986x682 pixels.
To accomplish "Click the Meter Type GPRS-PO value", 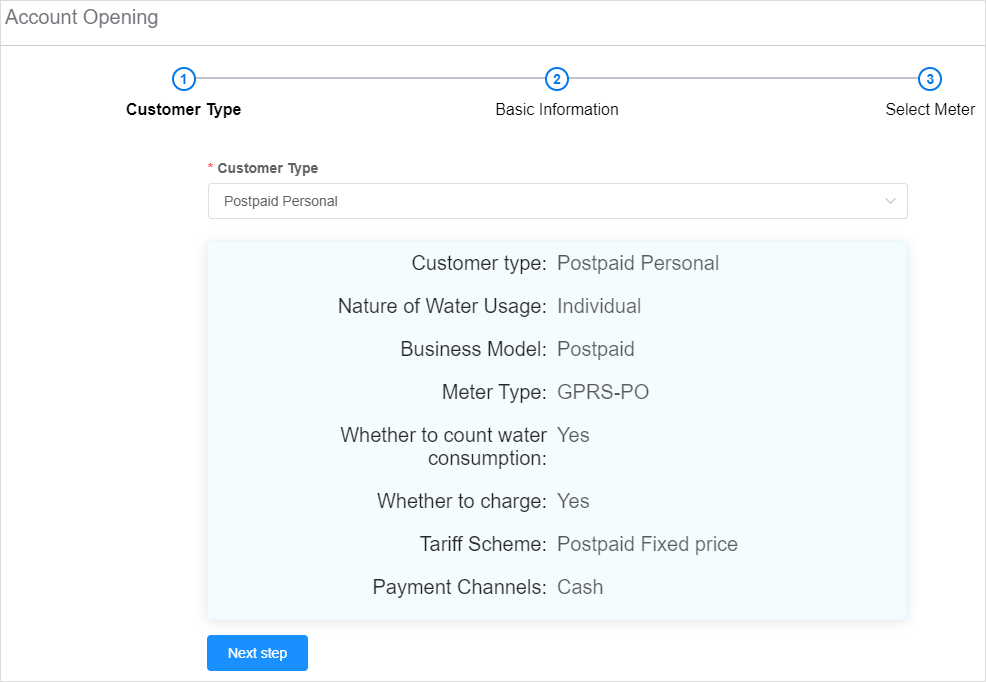I will click(603, 392).
